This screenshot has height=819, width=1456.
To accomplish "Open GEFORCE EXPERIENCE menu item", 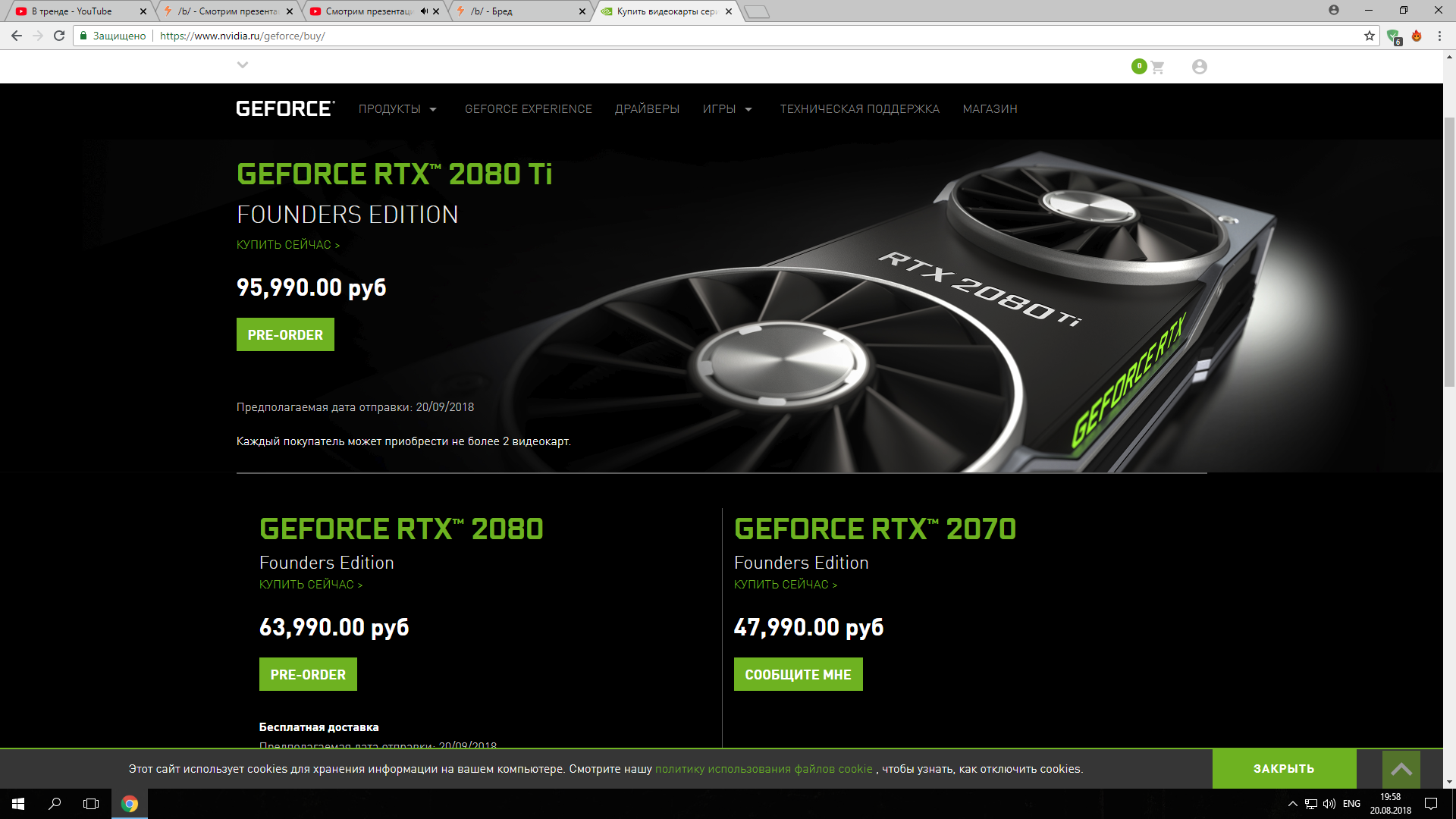I will tap(529, 109).
